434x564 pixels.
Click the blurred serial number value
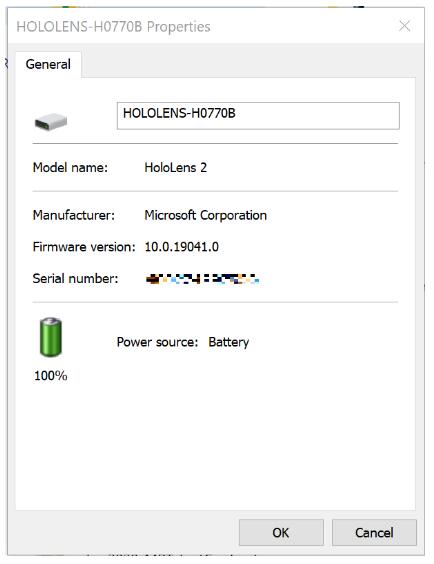pyautogui.click(x=202, y=279)
